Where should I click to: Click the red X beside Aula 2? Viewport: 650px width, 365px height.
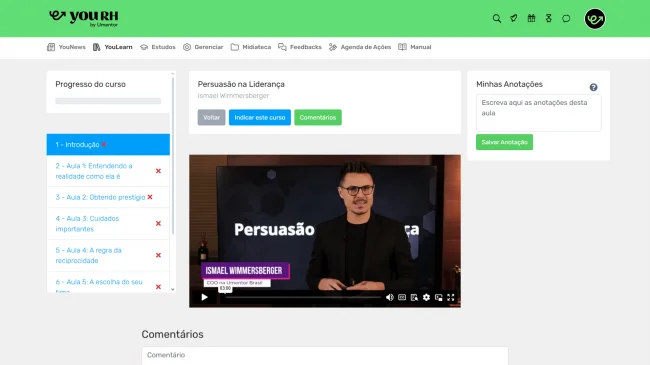[x=150, y=197]
